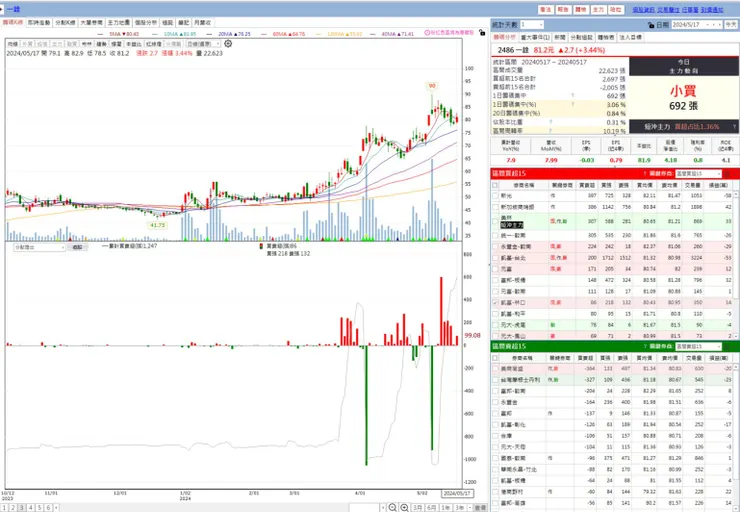The width and height of the screenshot is (740, 512).
Task: Open dropdown arrow after page button 6
Action: click(x=56, y=508)
